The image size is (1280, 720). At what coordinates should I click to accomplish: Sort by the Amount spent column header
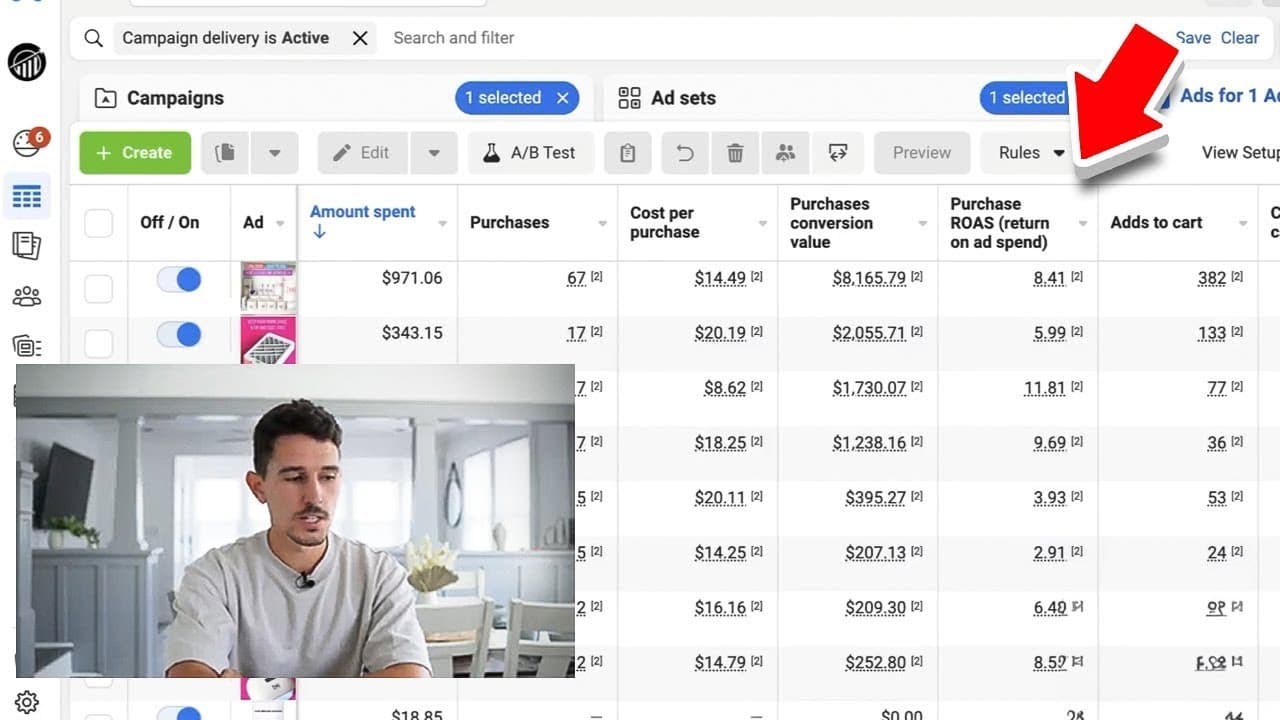point(363,212)
